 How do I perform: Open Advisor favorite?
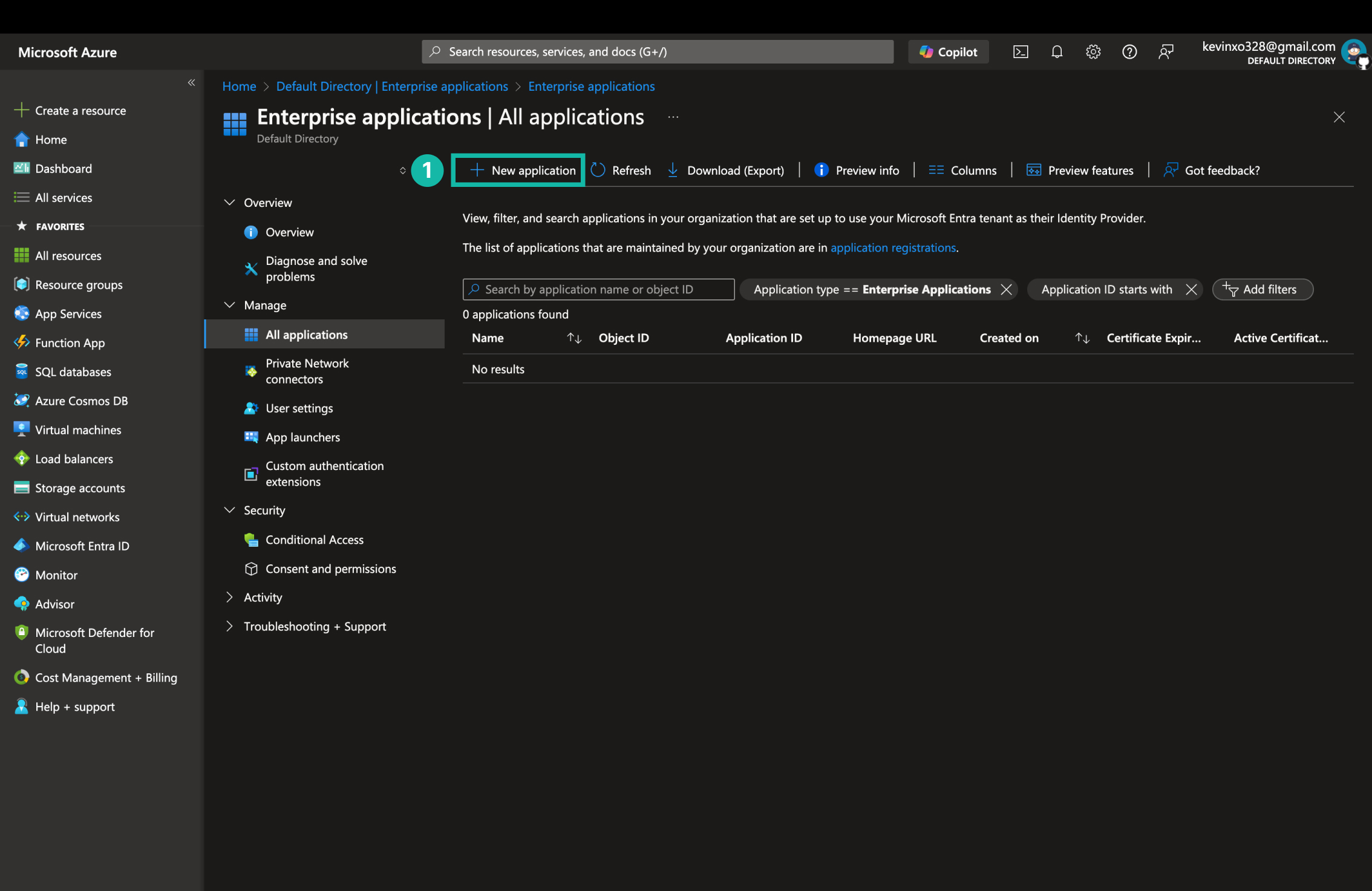click(44, 604)
